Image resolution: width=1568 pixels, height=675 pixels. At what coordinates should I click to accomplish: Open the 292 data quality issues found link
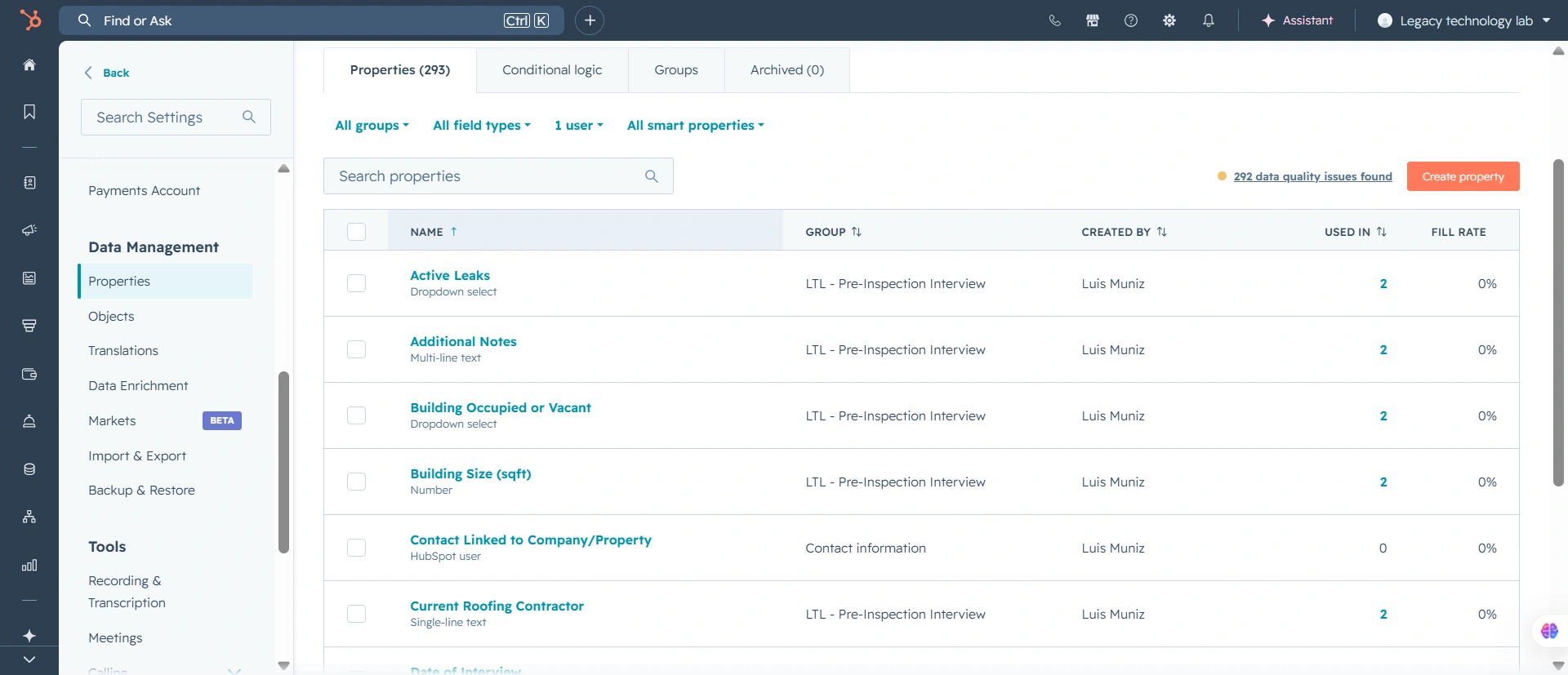(1312, 176)
